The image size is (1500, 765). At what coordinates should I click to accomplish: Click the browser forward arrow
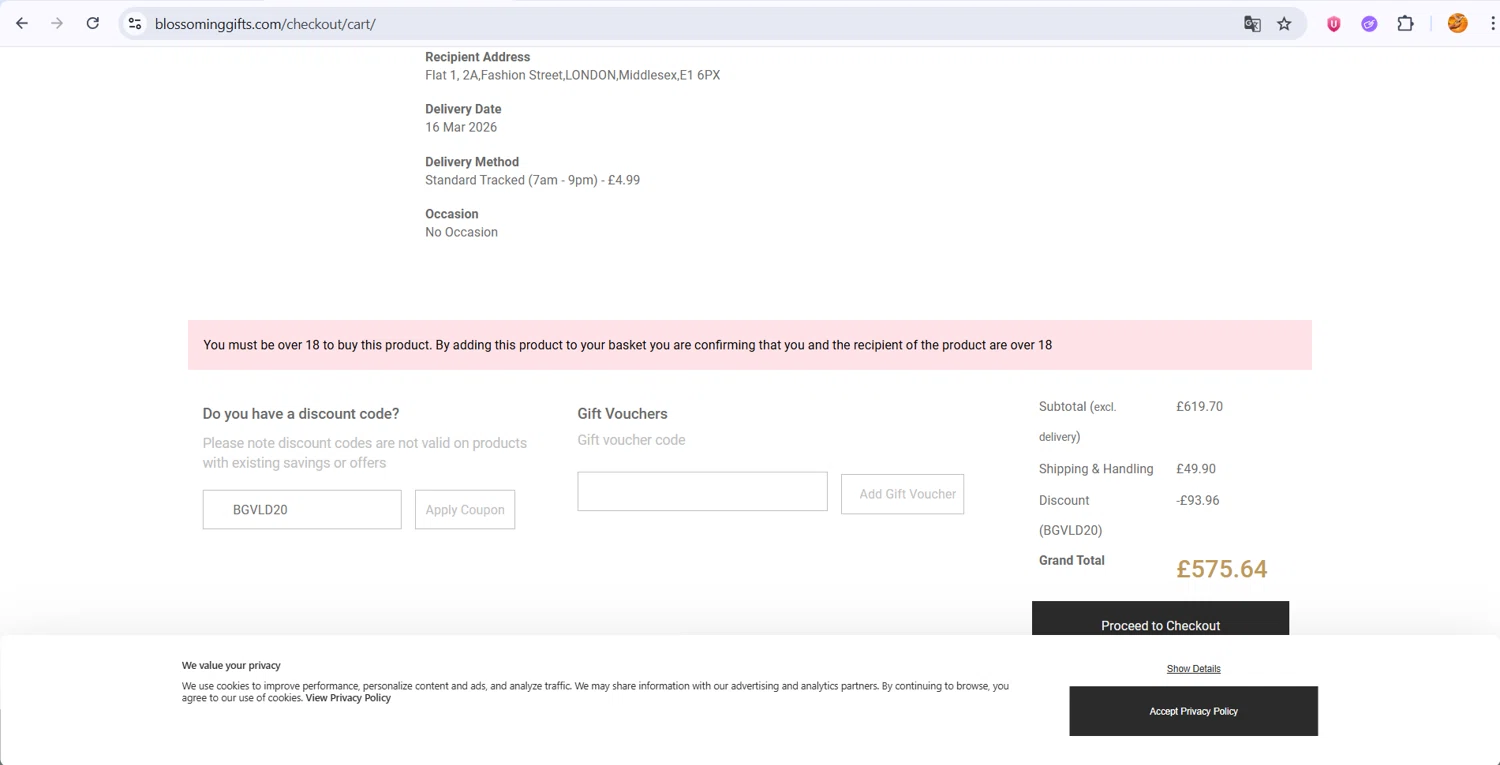pyautogui.click(x=57, y=24)
